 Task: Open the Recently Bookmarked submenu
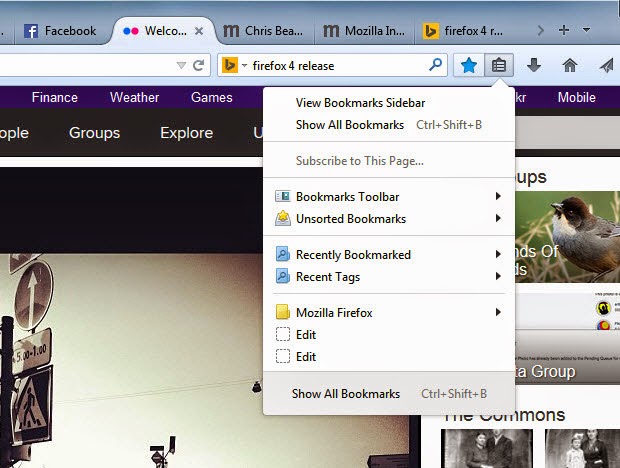click(x=388, y=255)
